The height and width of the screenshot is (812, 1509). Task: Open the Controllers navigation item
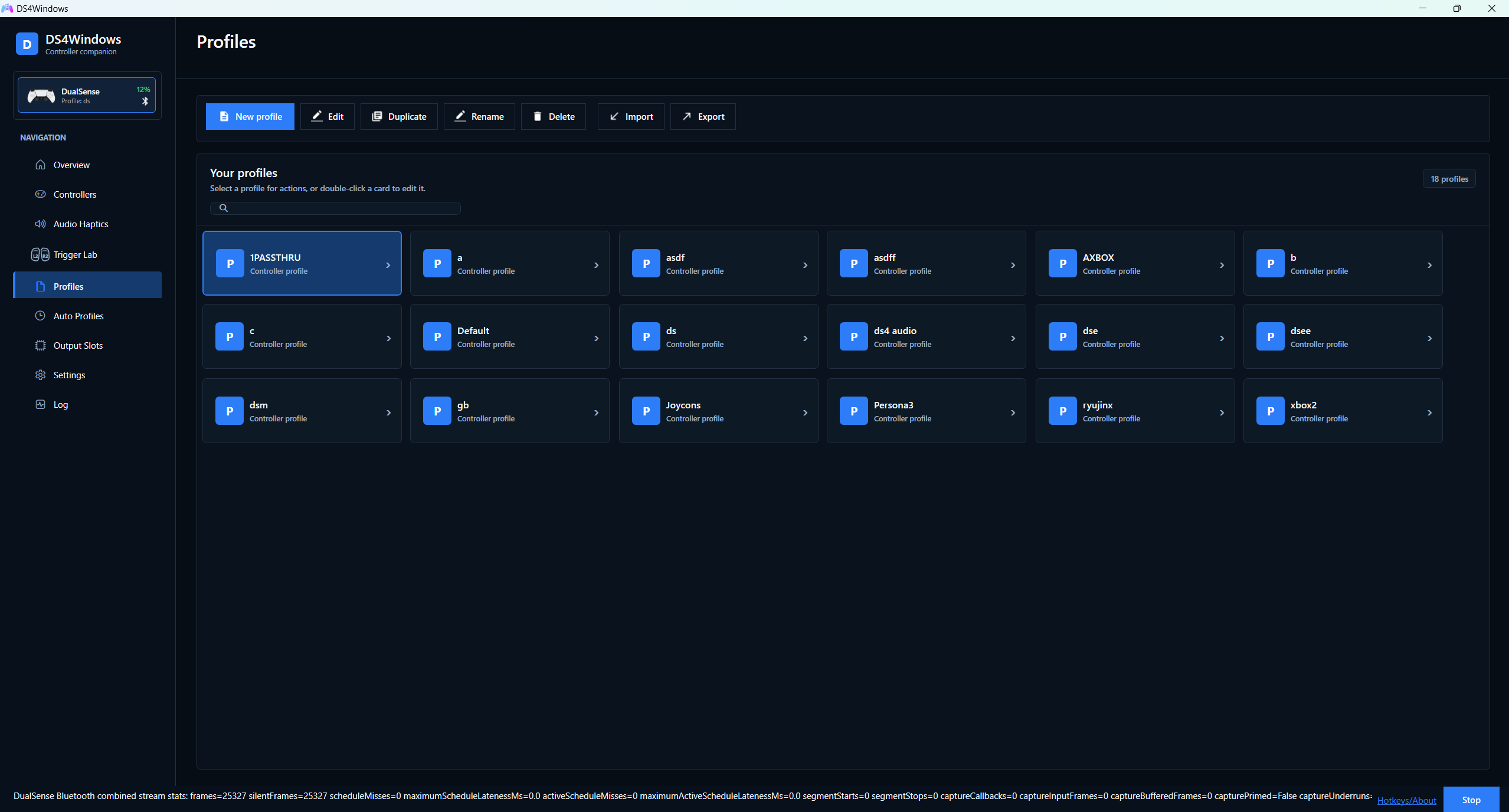[x=87, y=194]
